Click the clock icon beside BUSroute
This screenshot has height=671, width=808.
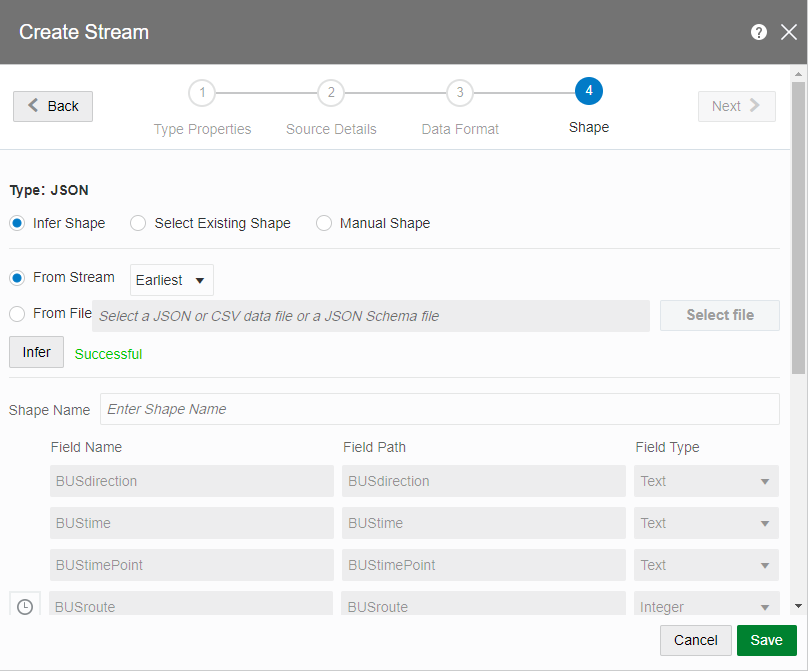pos(25,606)
